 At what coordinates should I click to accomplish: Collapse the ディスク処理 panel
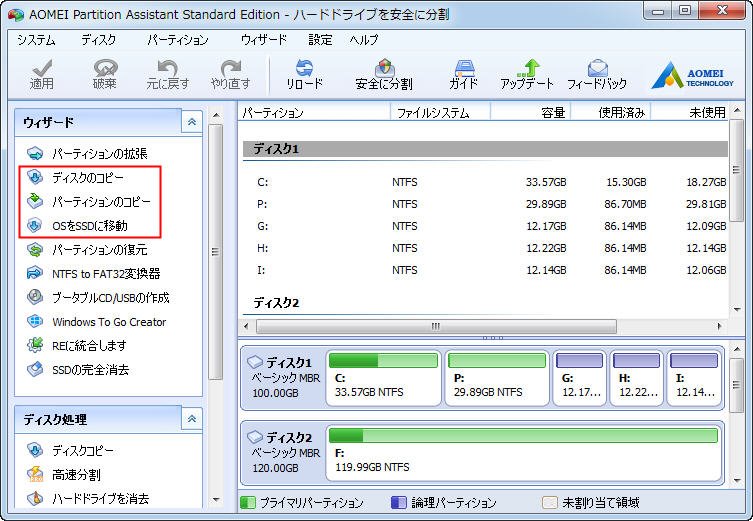pos(192,419)
